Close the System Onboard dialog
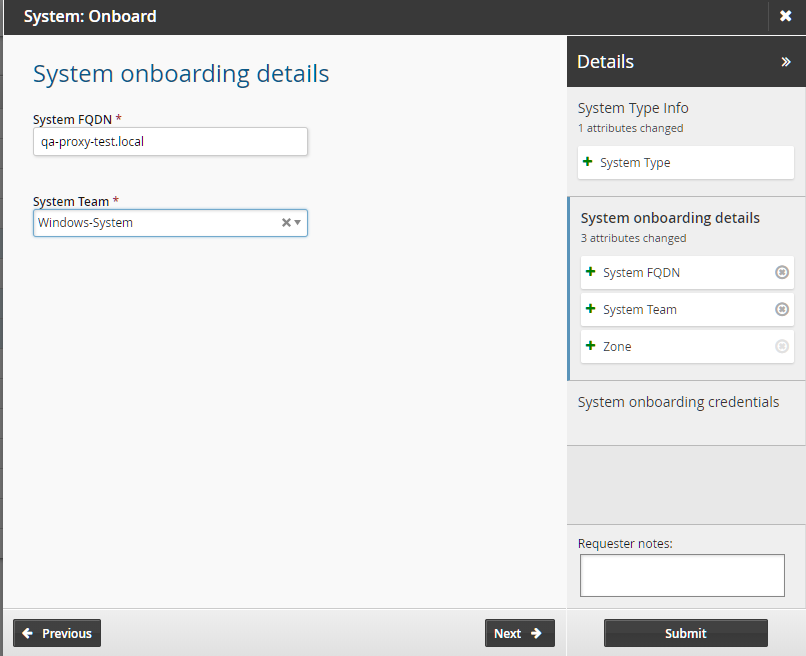The image size is (806, 656). pyautogui.click(x=785, y=16)
